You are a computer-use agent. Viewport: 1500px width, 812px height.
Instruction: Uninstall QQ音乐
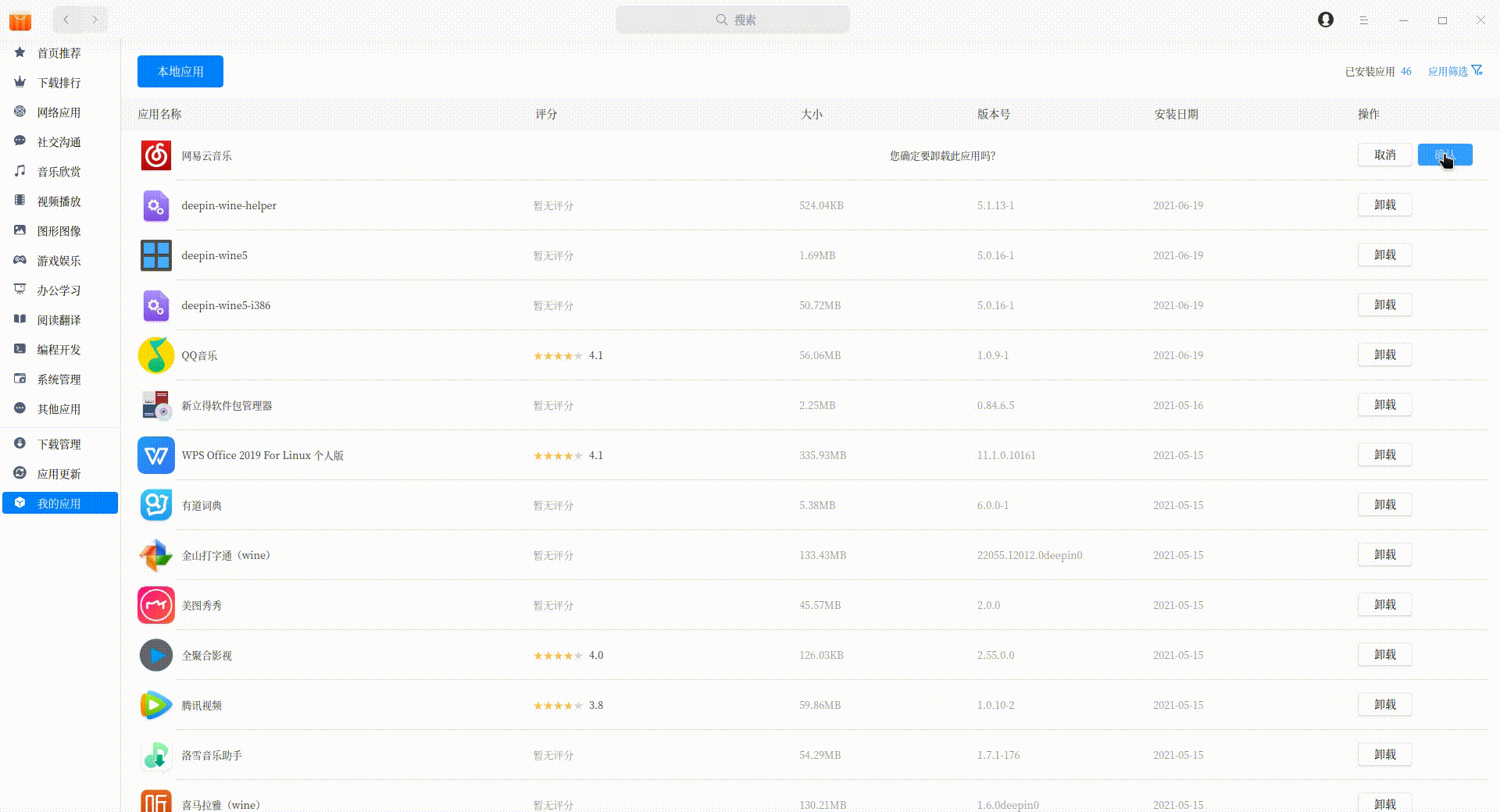(1385, 354)
